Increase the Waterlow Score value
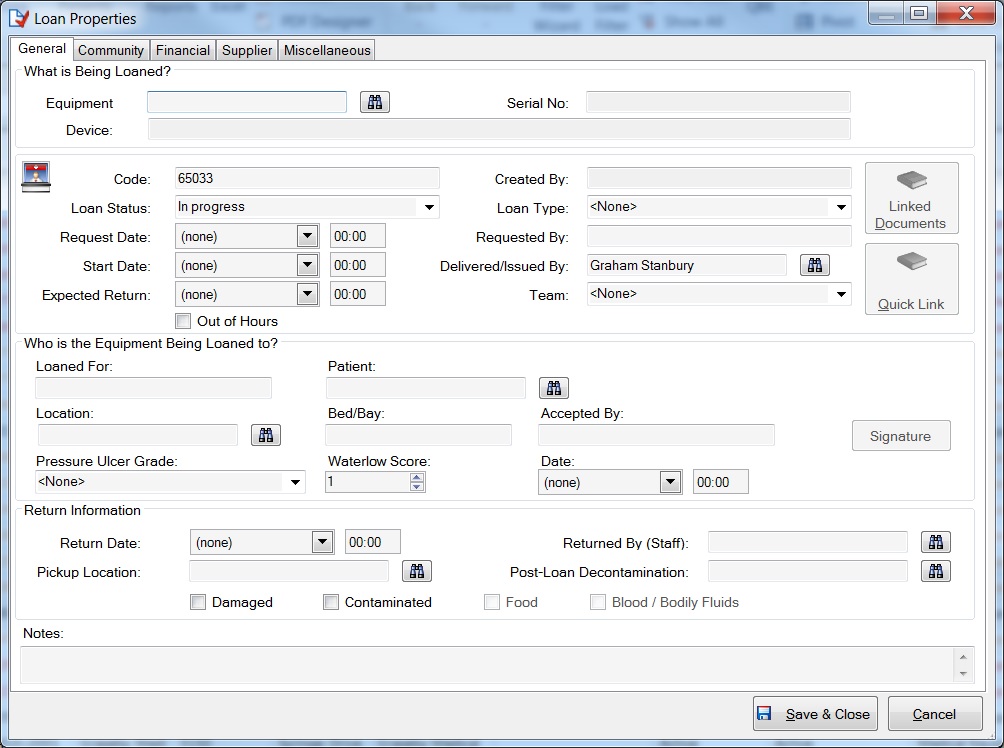Image resolution: width=1004 pixels, height=748 pixels. pos(417,477)
